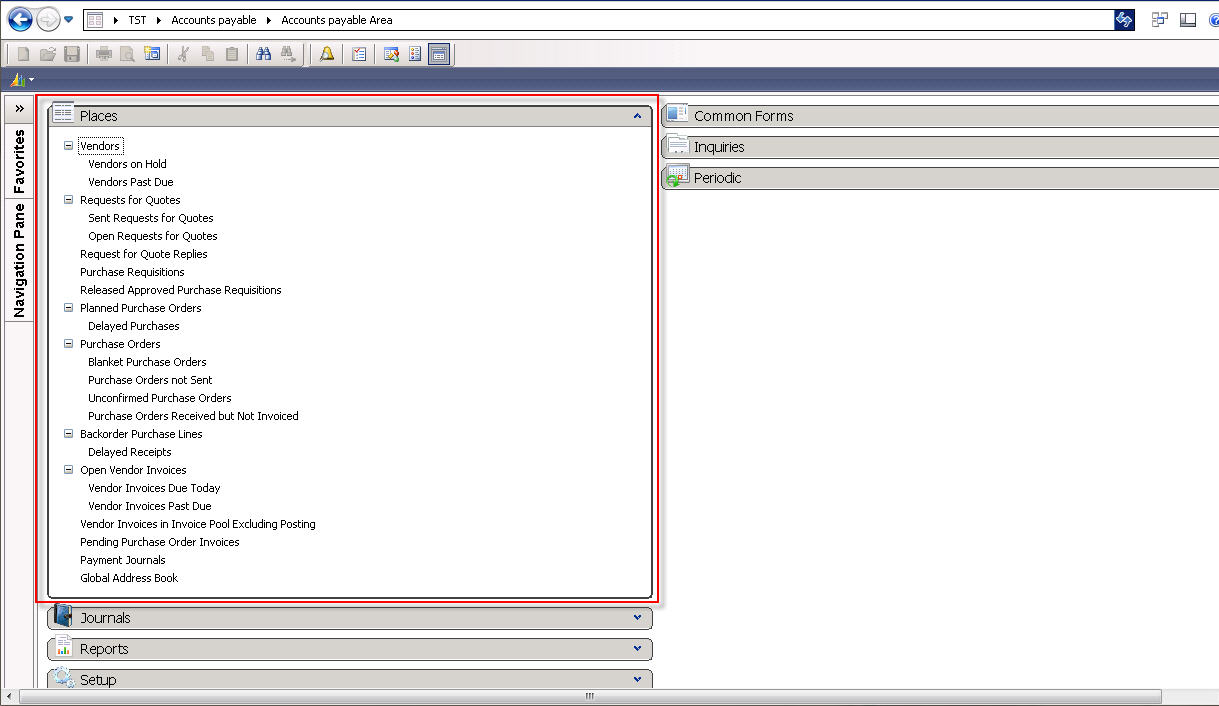Click Accounts payable in the breadcrumb path
The width and height of the screenshot is (1219, 706).
[213, 20]
